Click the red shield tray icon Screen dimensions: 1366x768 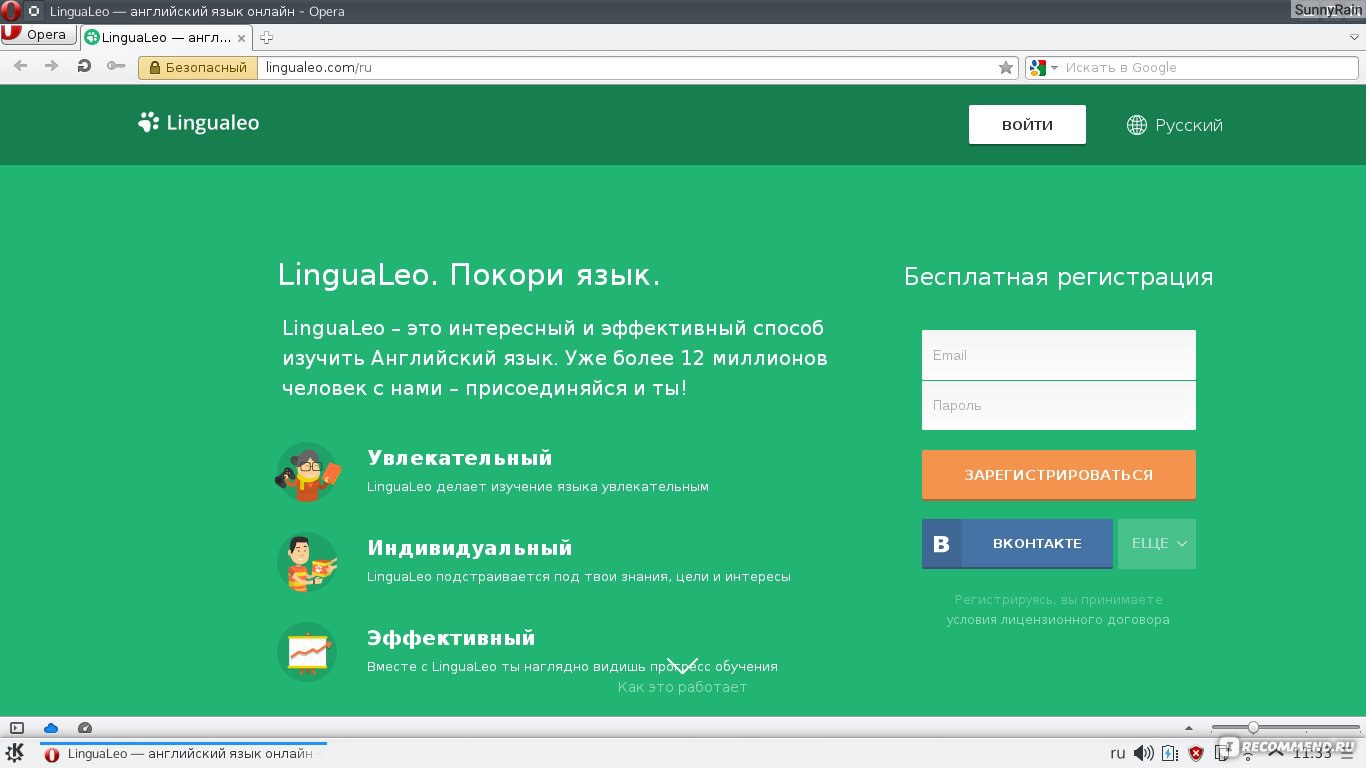click(1195, 753)
